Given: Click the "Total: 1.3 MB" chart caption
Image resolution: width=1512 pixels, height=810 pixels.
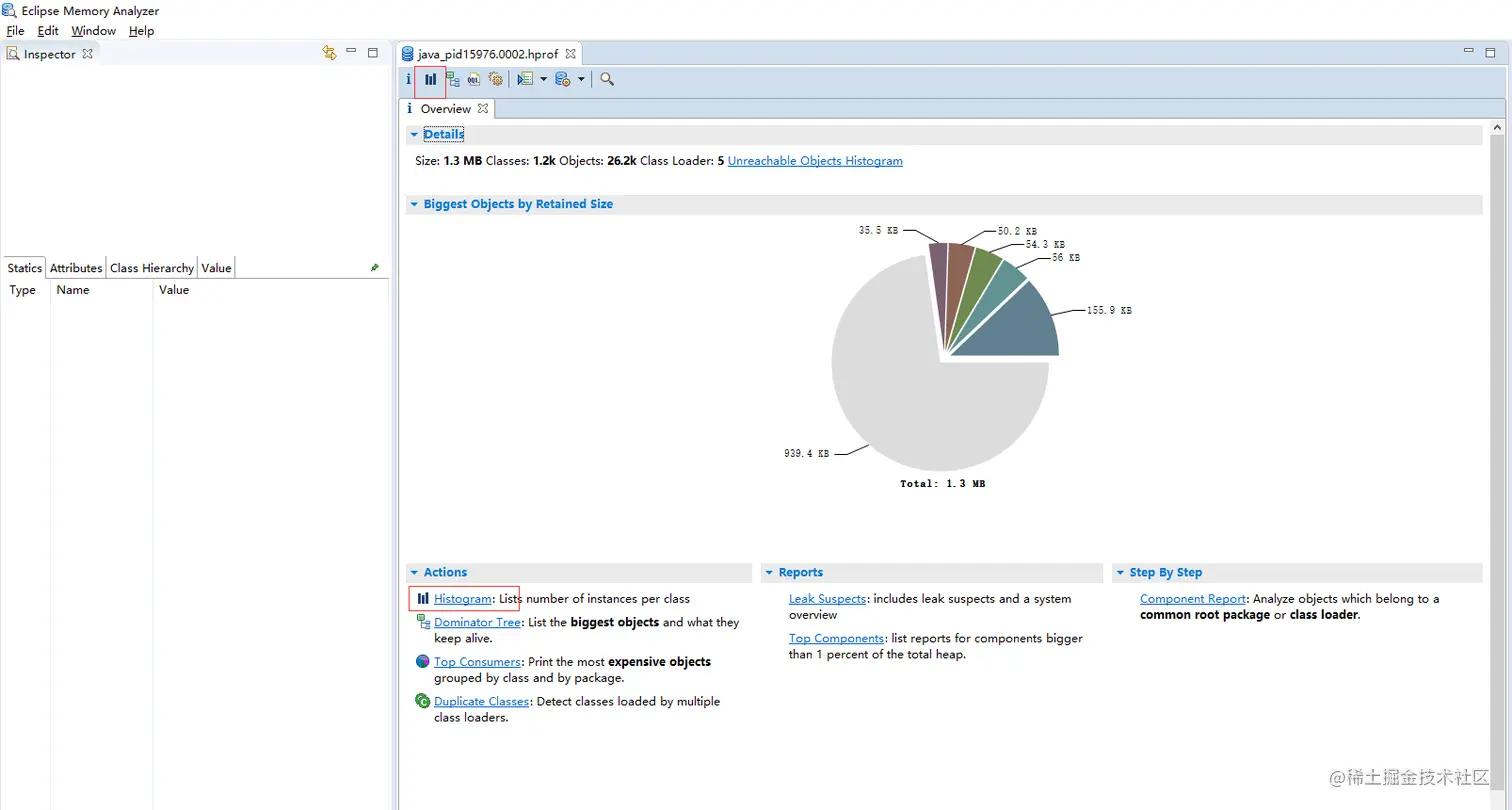Looking at the screenshot, I should coord(943,484).
